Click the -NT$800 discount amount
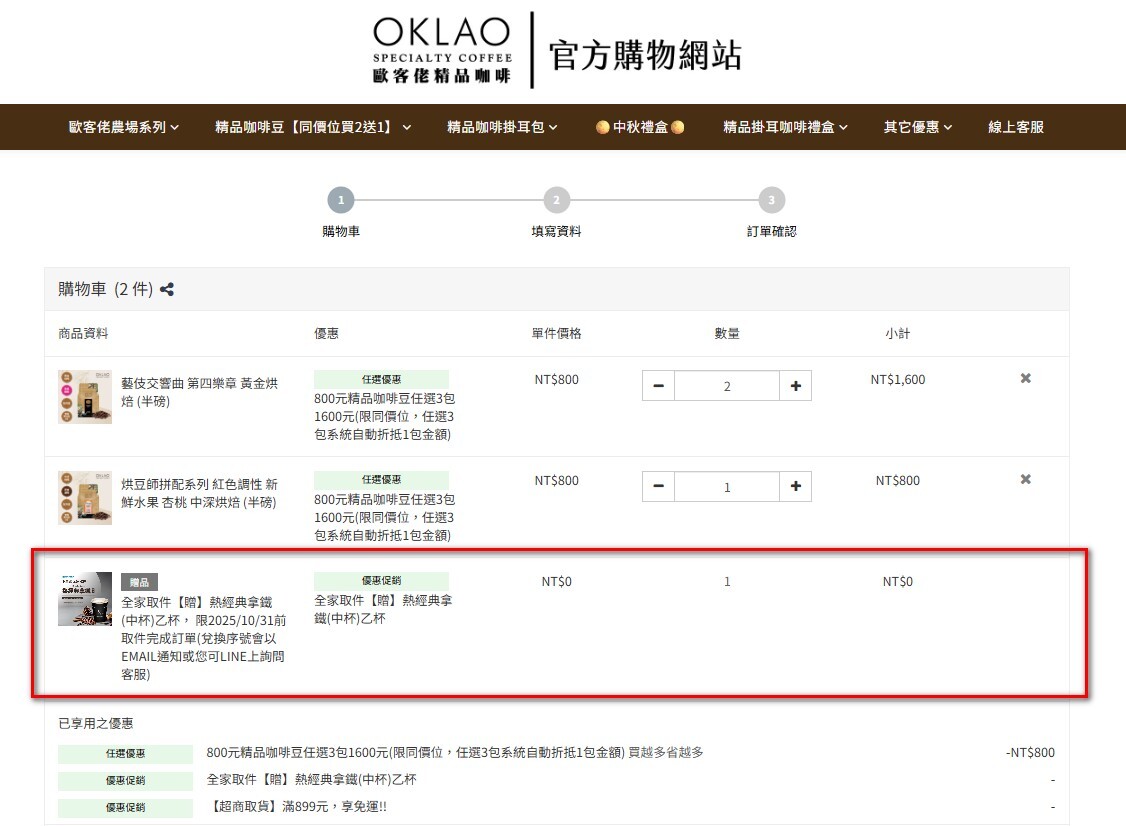This screenshot has width=1126, height=826. pyautogui.click(x=1030, y=753)
